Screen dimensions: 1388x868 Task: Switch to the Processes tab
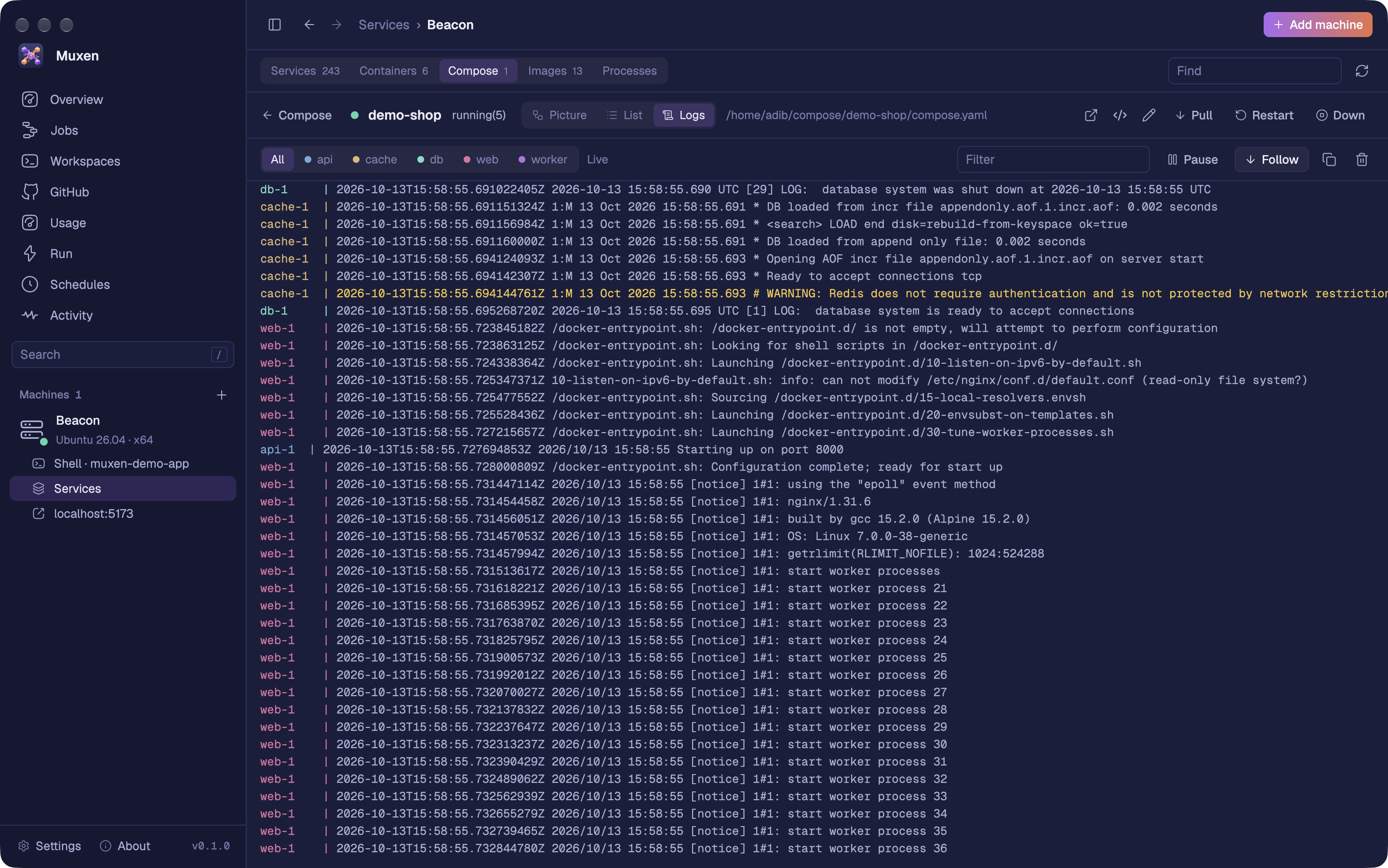point(629,71)
